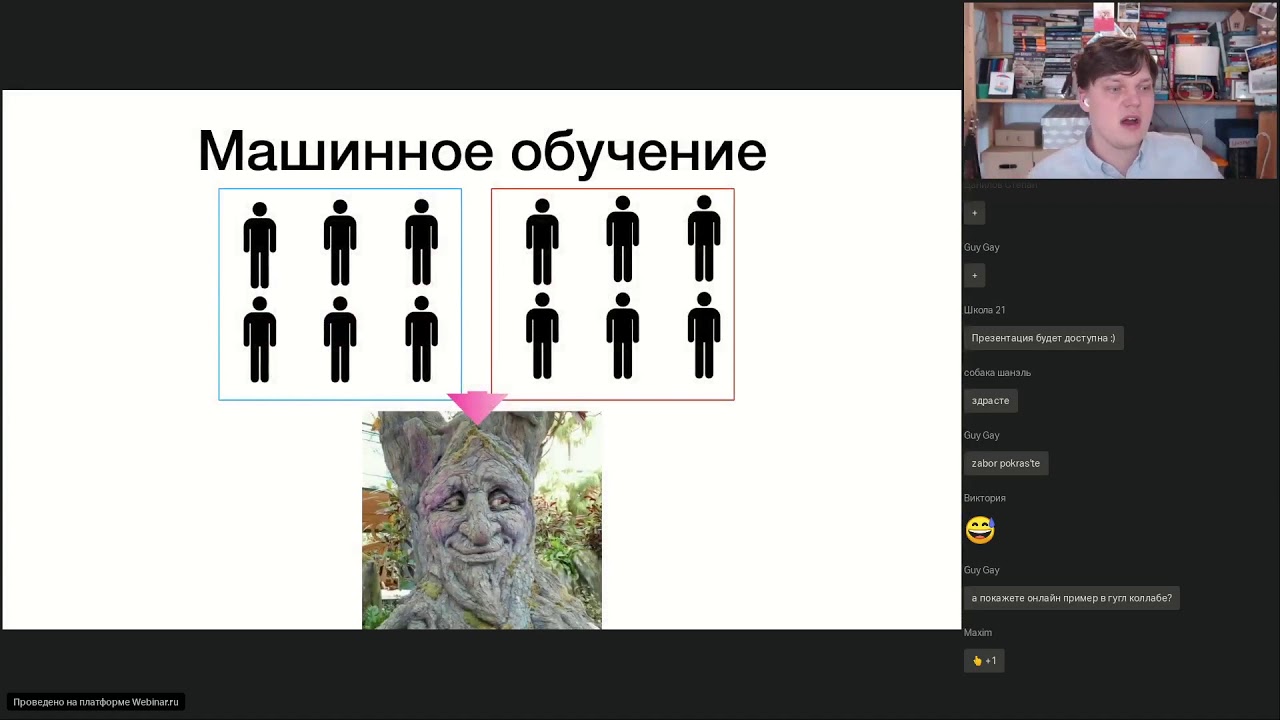The width and height of the screenshot is (1280, 720).
Task: Click the pink downward arrow on the slide
Action: 478,407
